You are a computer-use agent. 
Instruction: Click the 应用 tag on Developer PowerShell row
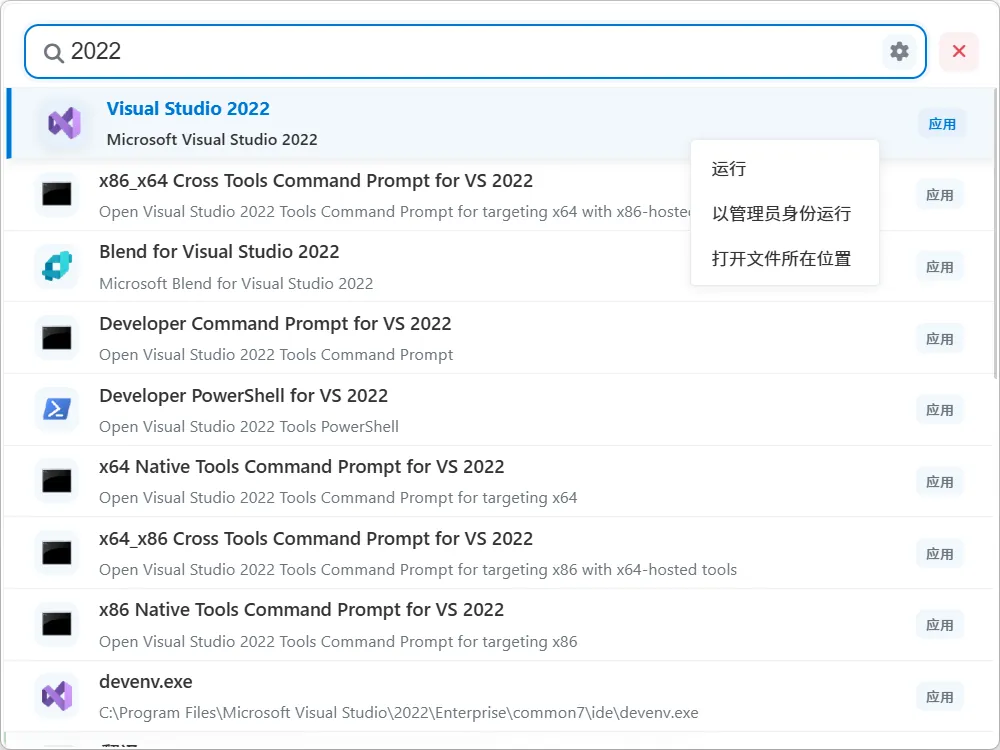940,410
